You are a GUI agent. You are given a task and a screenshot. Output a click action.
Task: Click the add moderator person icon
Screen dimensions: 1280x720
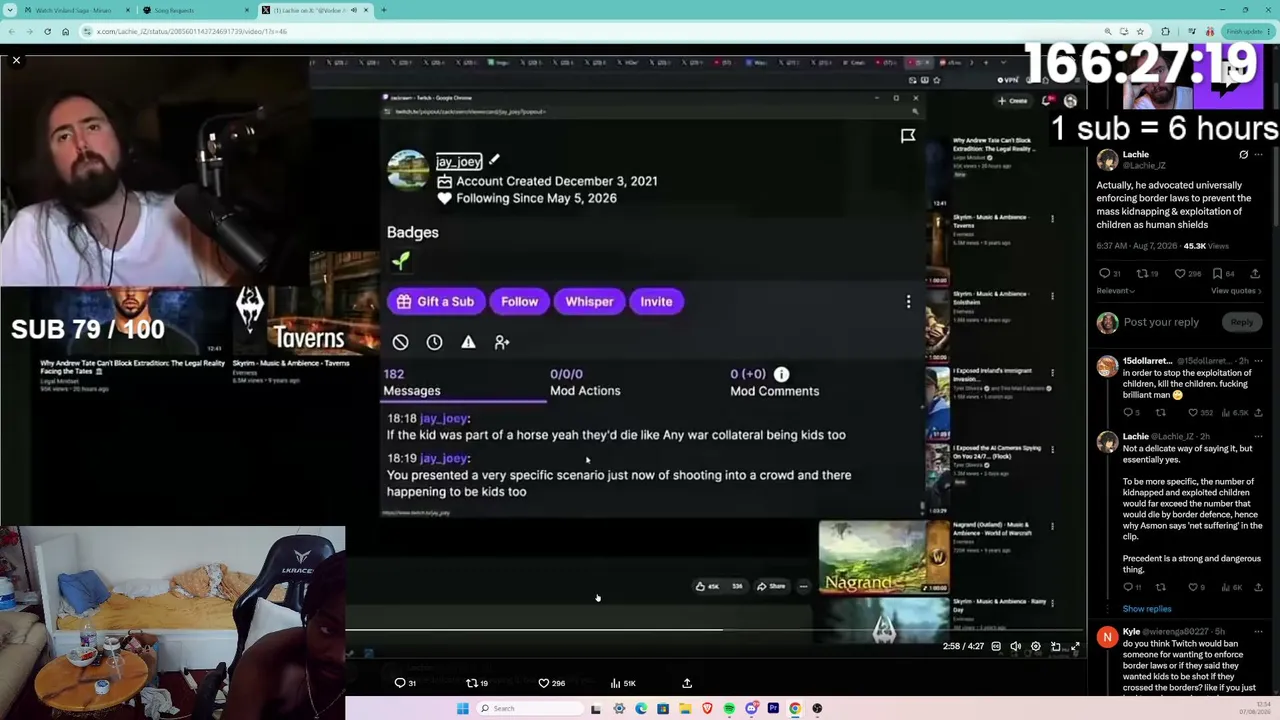click(502, 342)
